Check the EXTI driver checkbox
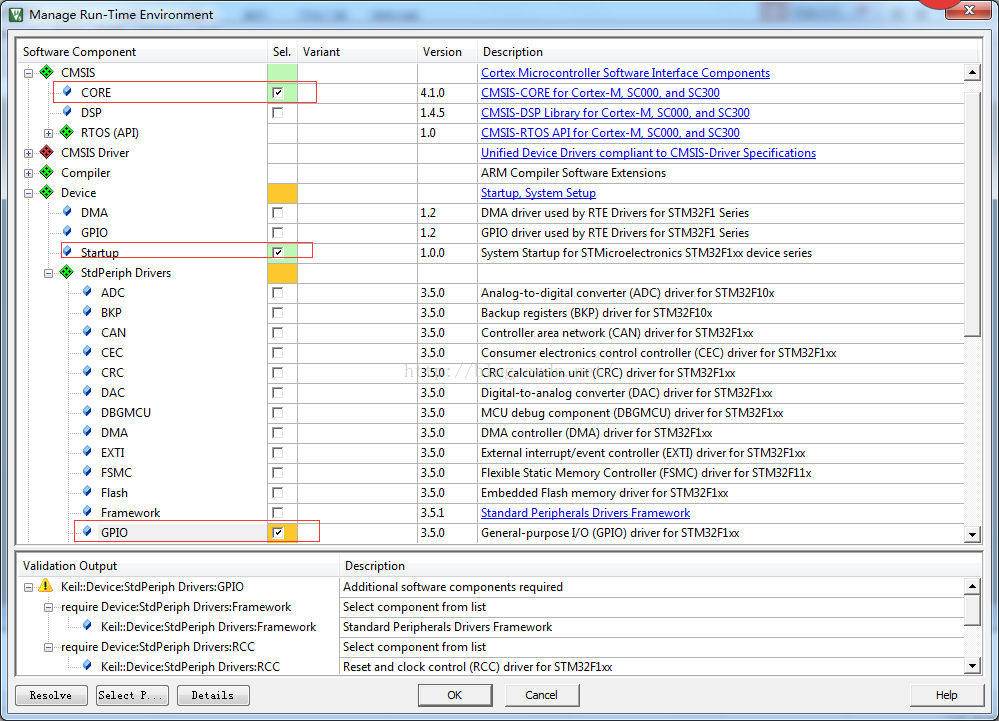Viewport: 999px width, 721px height. (x=278, y=452)
